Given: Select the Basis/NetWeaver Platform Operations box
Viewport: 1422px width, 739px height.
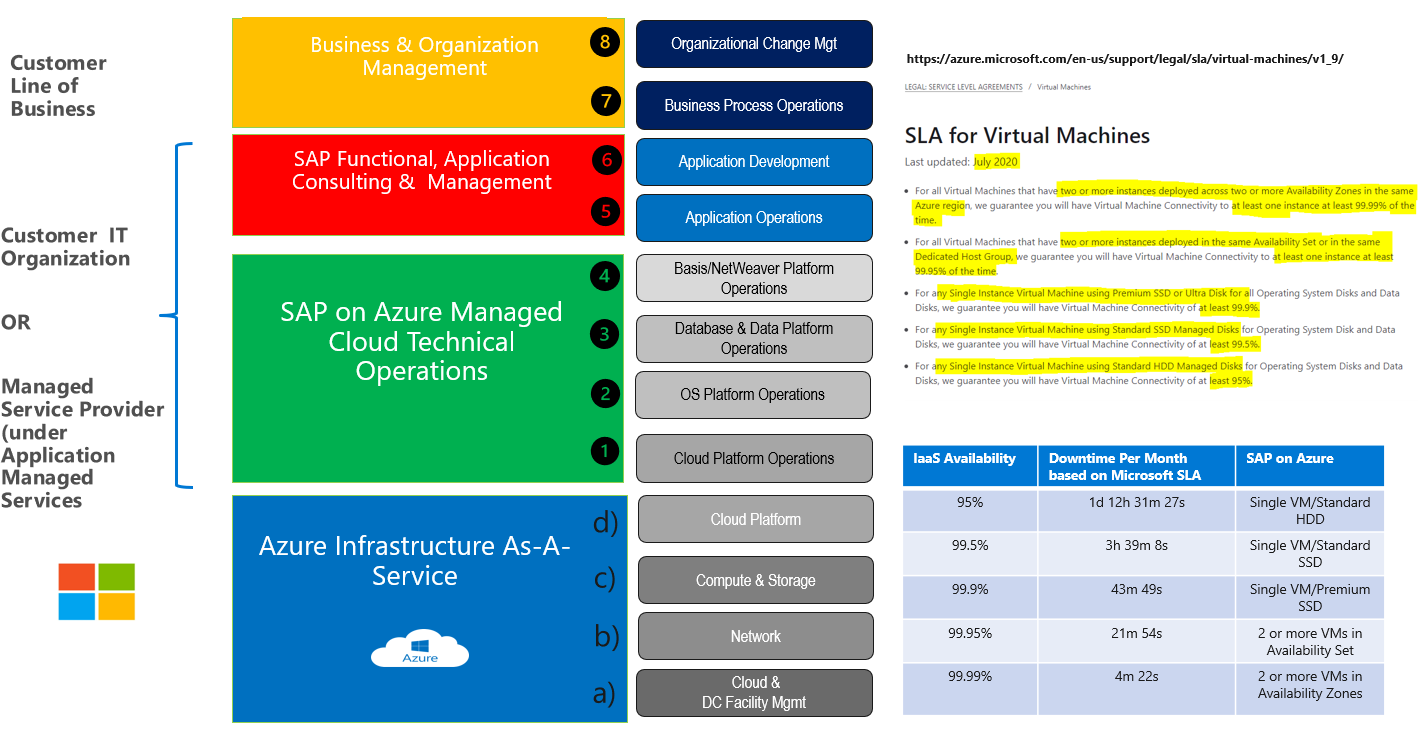Looking at the screenshot, I should tap(754, 278).
